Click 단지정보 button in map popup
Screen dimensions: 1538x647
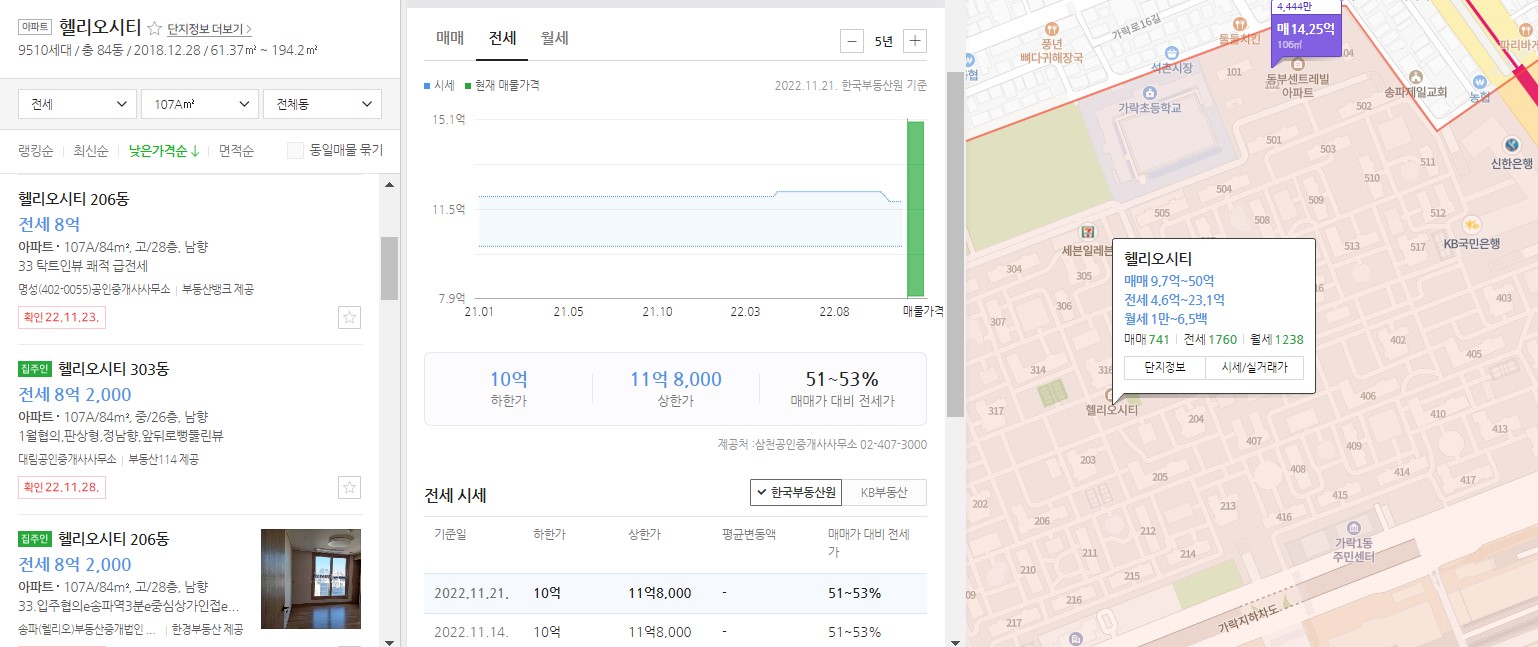coord(1164,367)
